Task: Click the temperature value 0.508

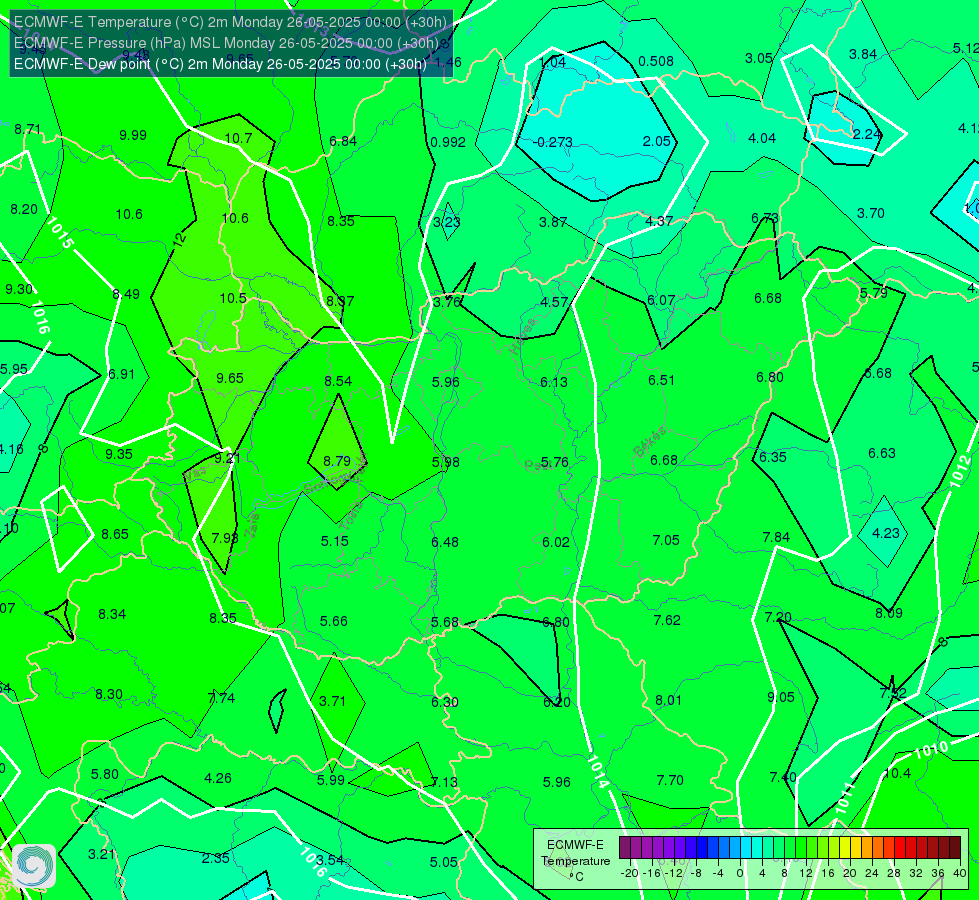Action: 656,61
